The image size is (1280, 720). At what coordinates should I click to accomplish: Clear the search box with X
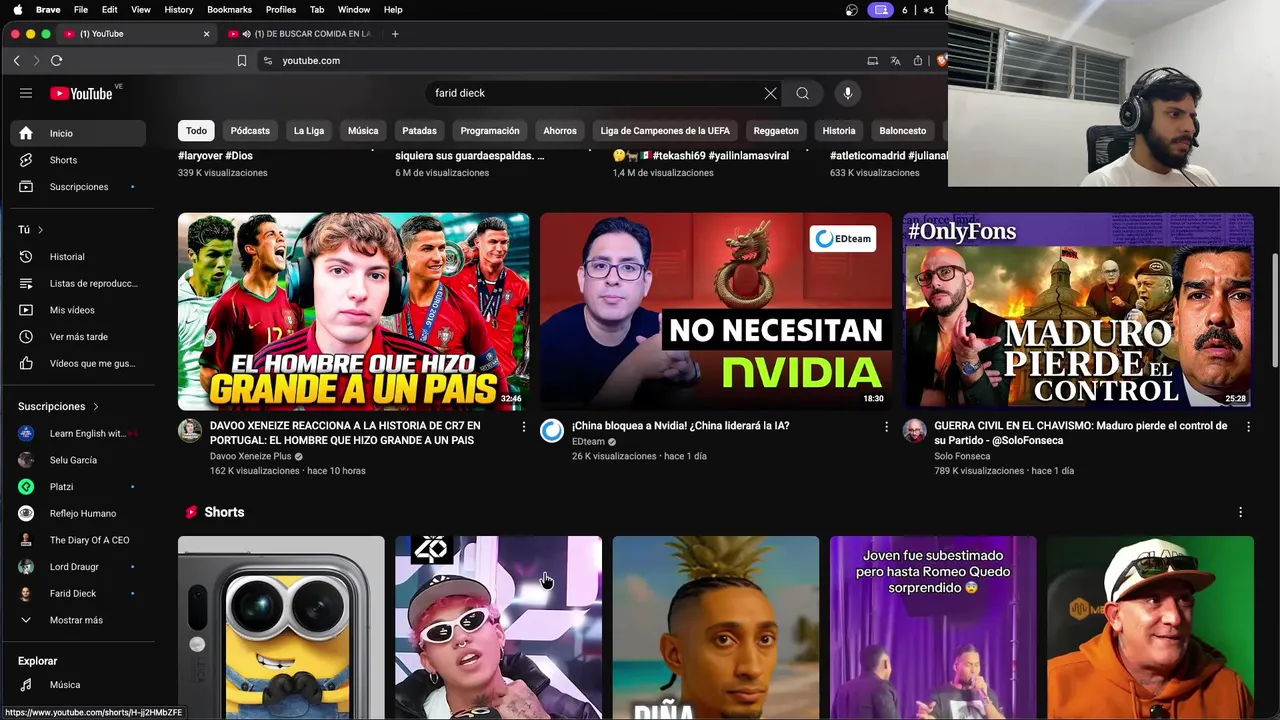coord(770,93)
